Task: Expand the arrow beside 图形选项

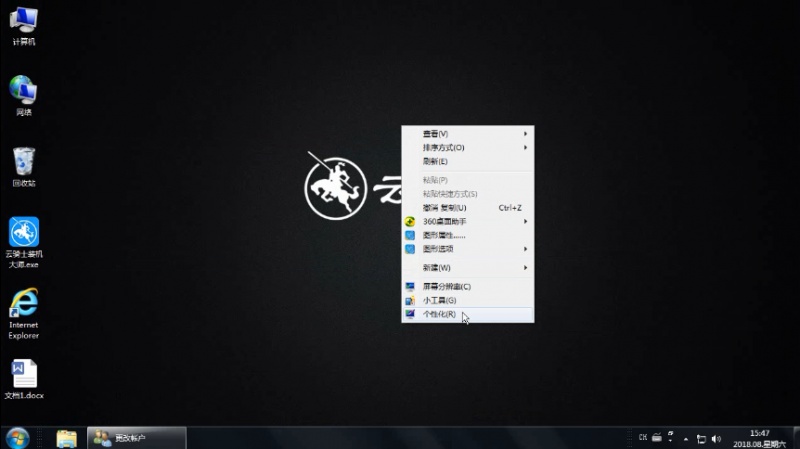Action: tap(525, 249)
